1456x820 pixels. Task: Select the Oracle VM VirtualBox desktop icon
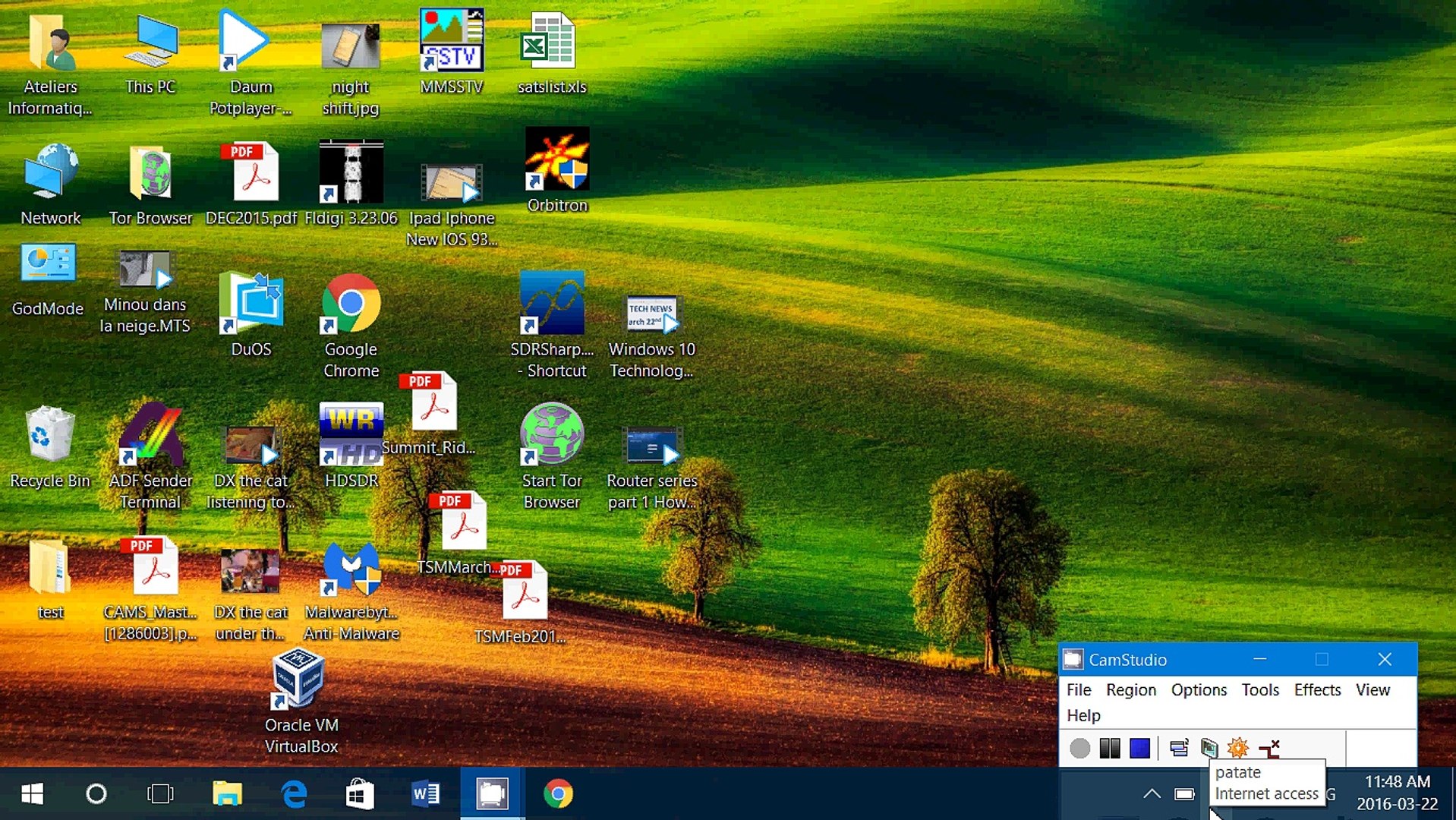pos(301,700)
